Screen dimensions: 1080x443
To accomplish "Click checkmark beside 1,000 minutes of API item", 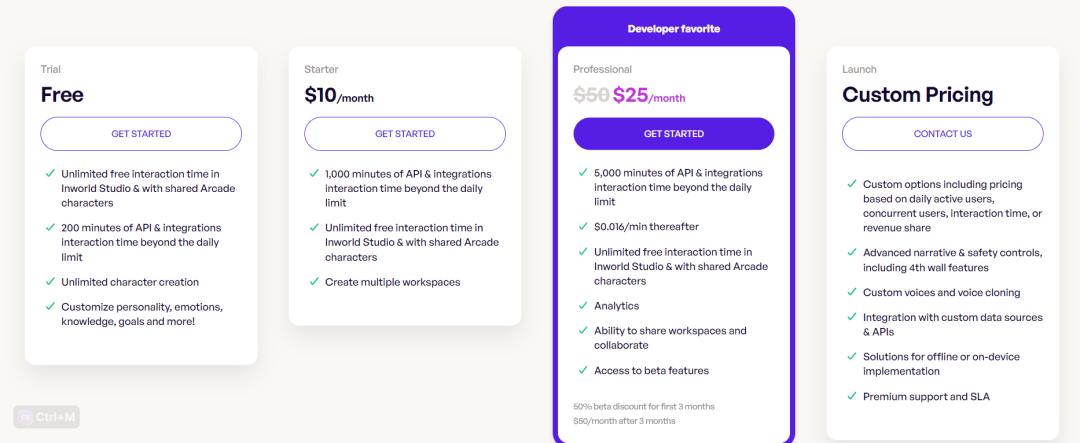I will [314, 173].
